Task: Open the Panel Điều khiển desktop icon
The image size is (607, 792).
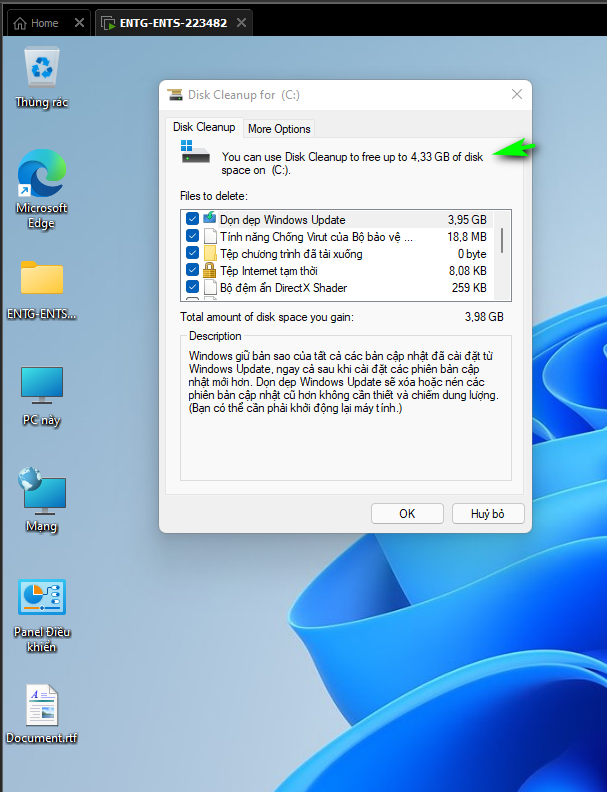Action: click(42, 597)
